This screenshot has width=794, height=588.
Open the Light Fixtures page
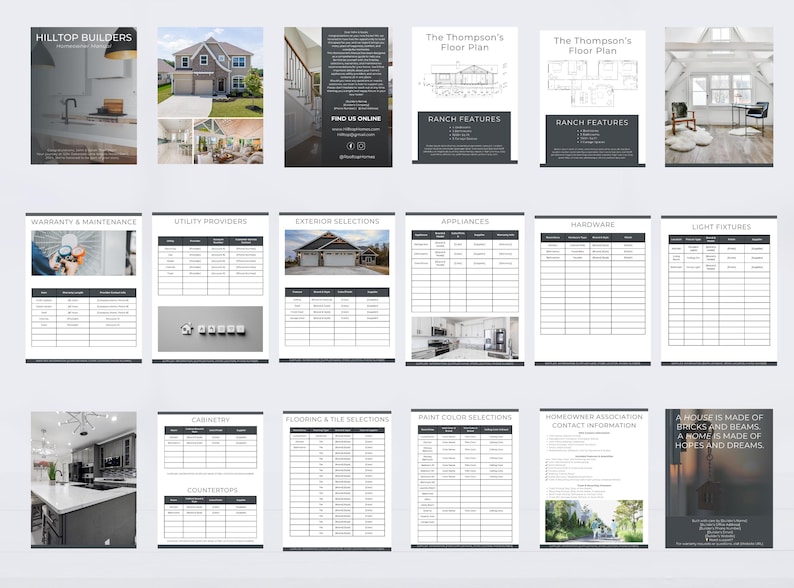[x=719, y=290]
